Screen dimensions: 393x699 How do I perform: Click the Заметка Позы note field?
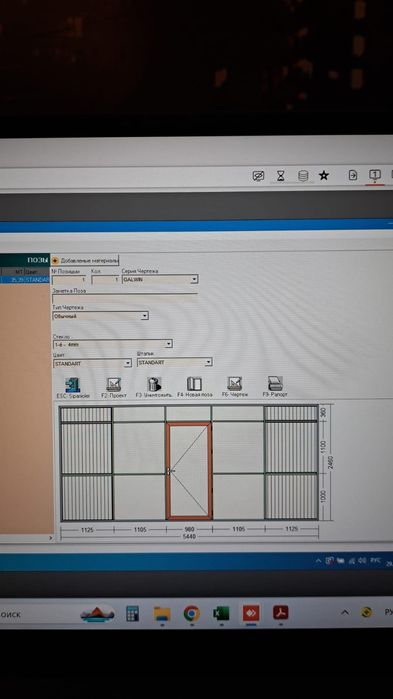coord(125,298)
